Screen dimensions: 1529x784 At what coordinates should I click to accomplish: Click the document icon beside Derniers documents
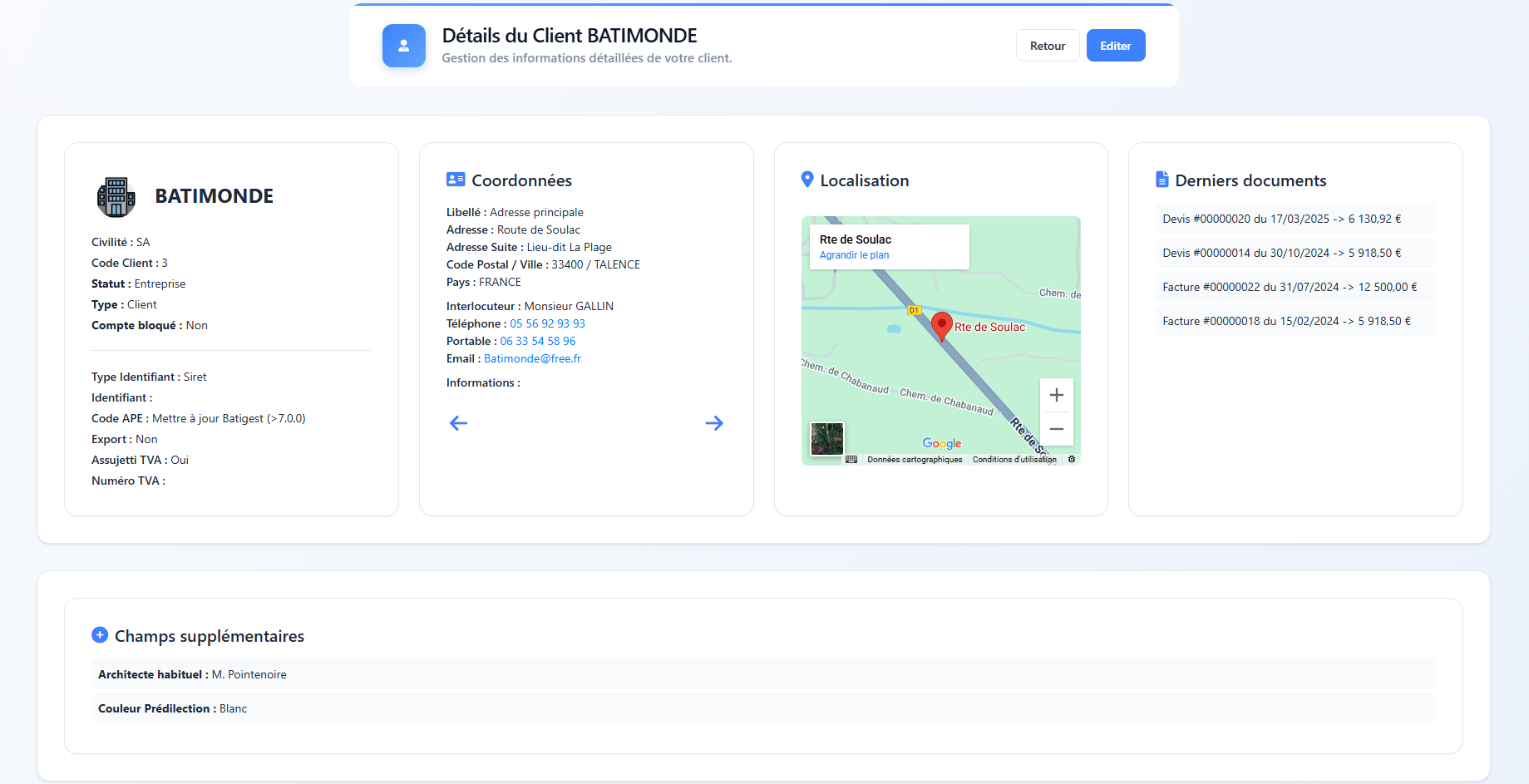point(1161,179)
